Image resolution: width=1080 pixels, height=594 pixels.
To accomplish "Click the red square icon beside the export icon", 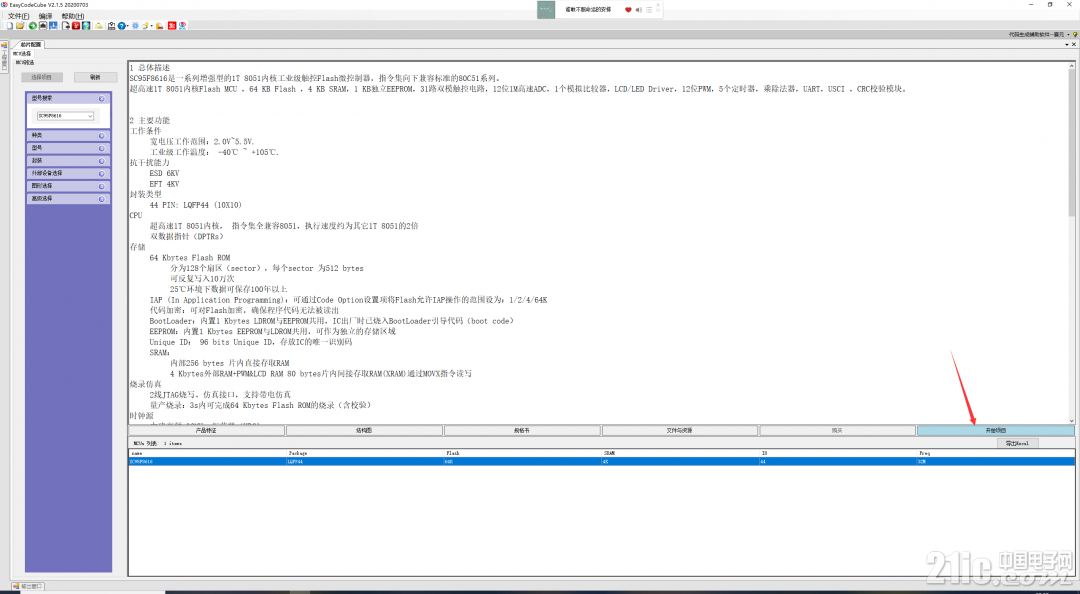I will coord(76,26).
